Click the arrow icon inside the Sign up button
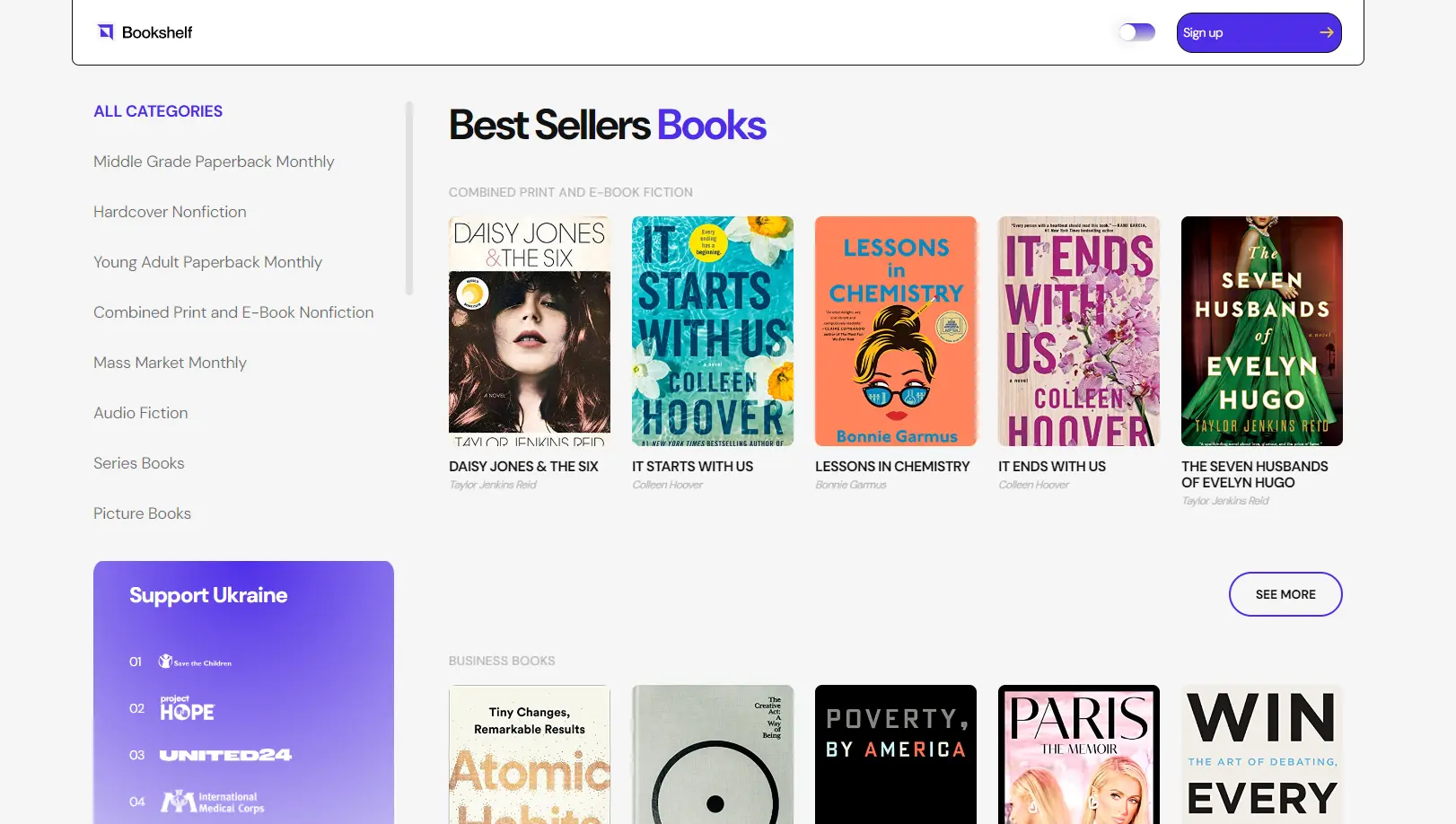The image size is (1456, 824). [1327, 31]
